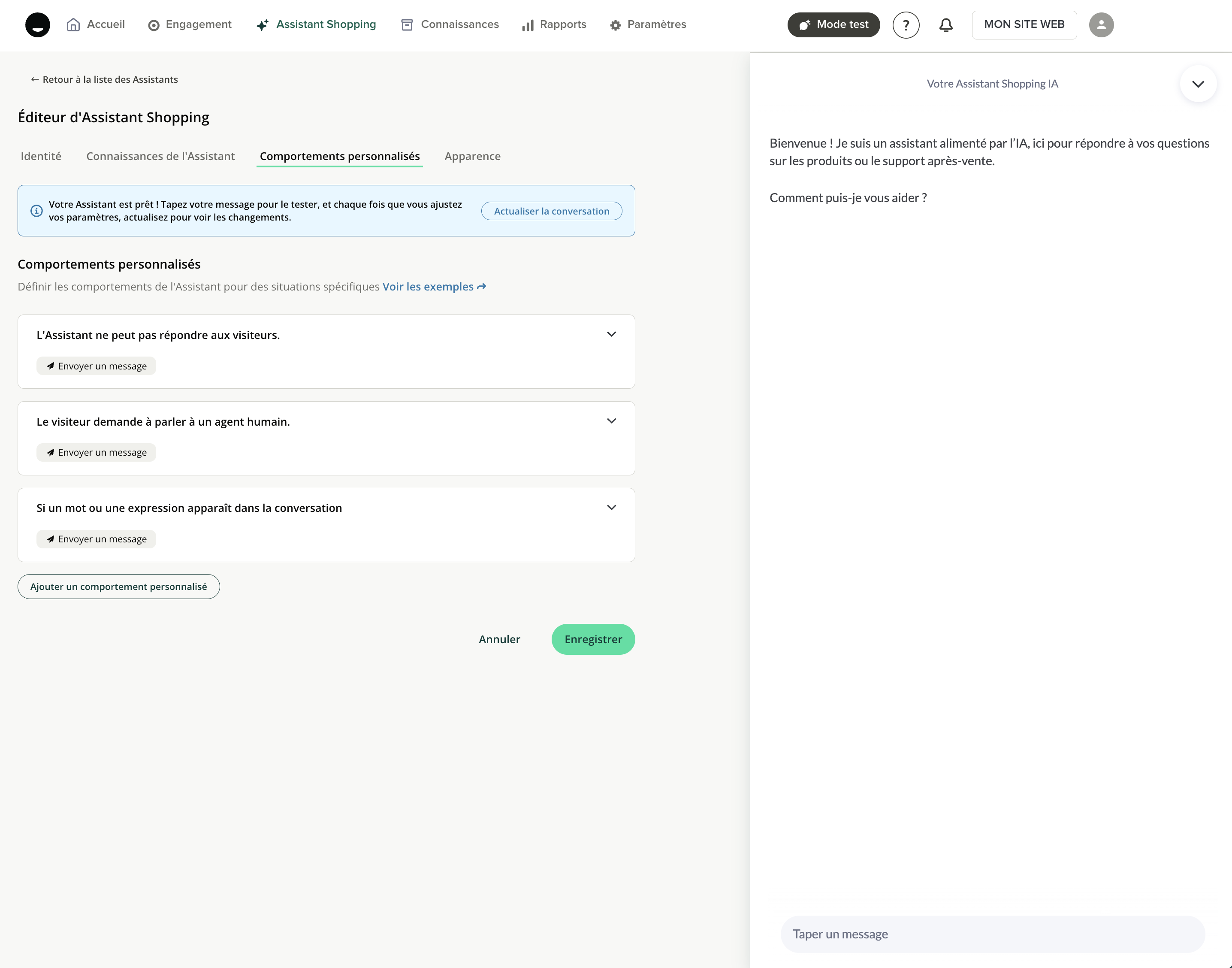
Task: Expand "Le visiteur demande à parler à un agent humain" chevron
Action: (x=611, y=421)
